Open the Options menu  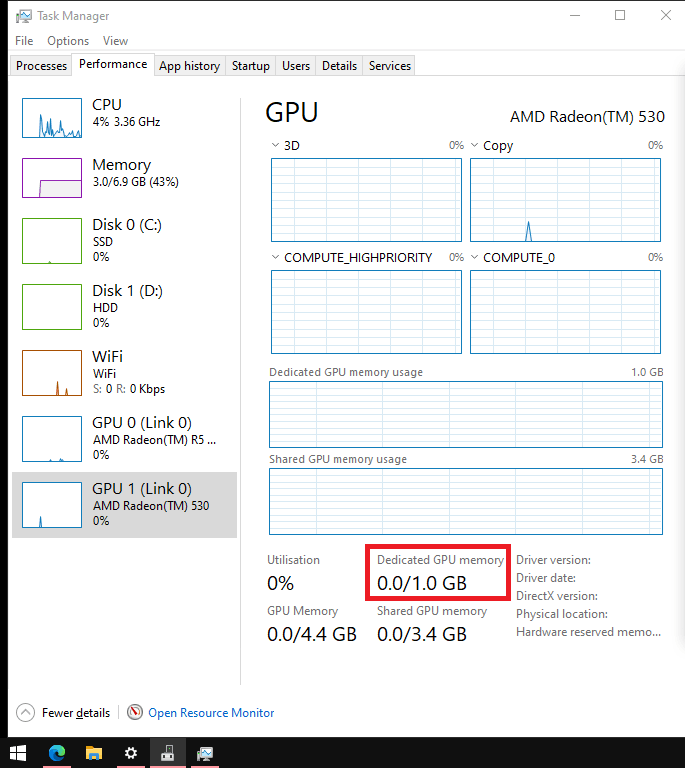tap(68, 41)
